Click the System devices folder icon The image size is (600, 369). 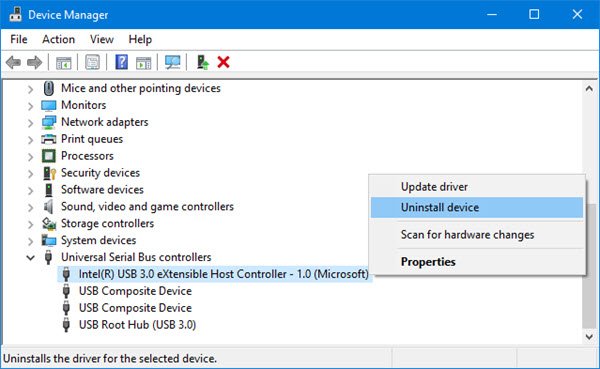point(49,241)
